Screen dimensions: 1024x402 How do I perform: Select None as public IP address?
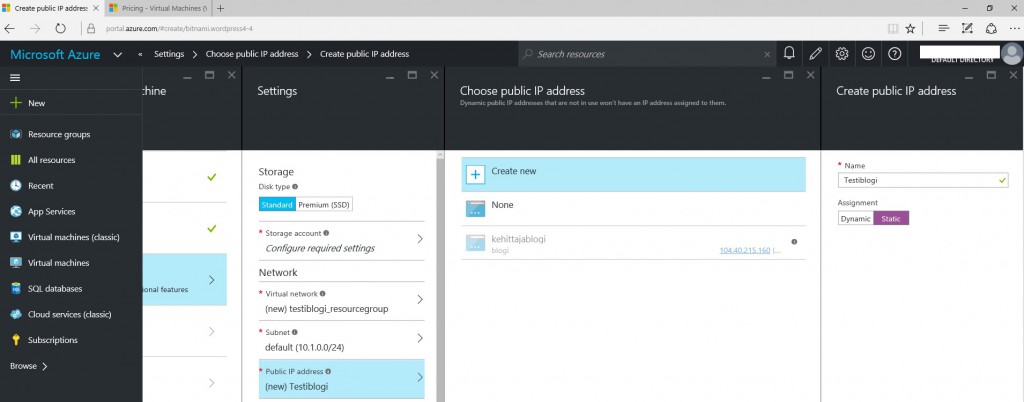633,209
